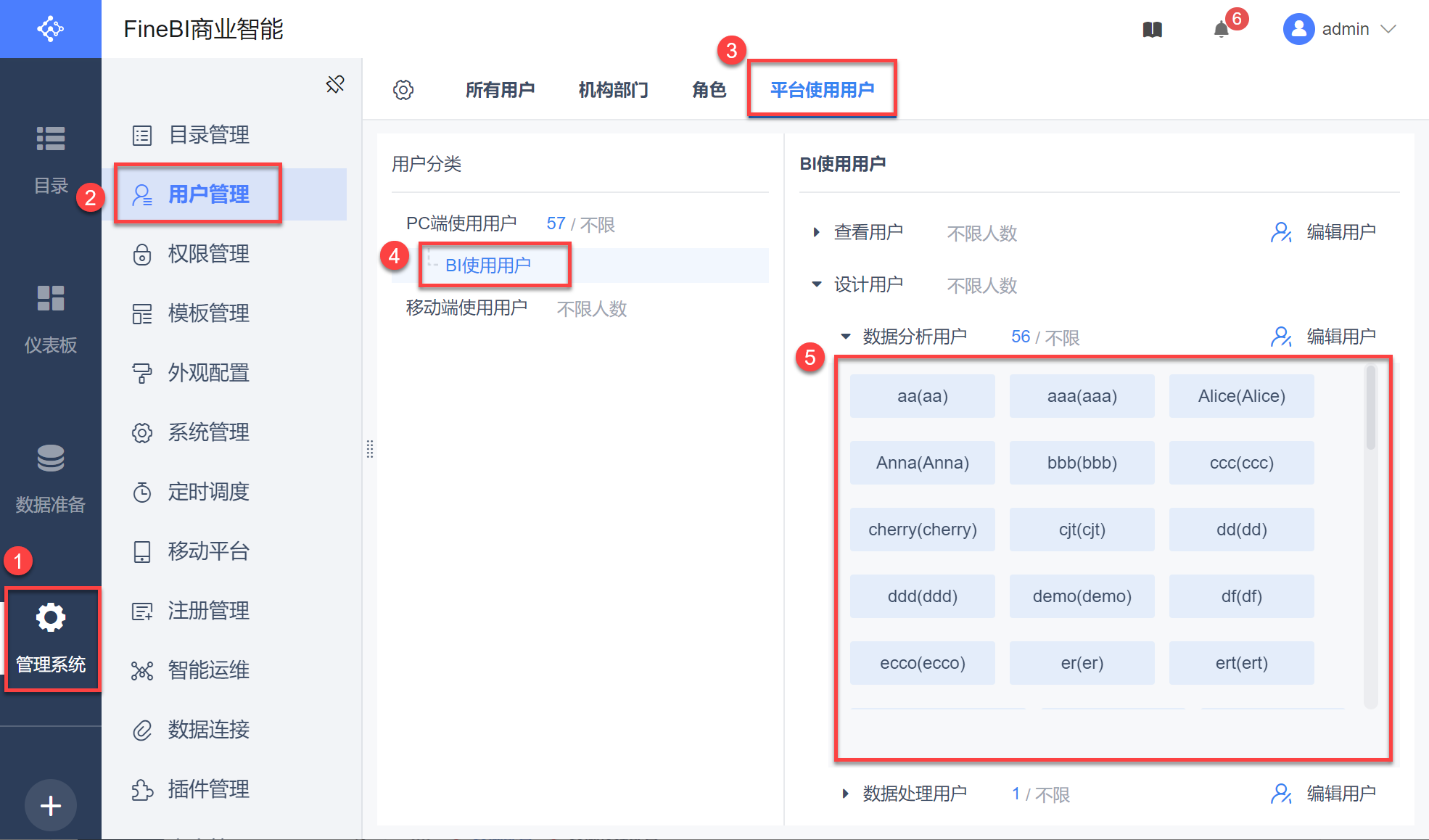Open 管理系统 in left navigation
Screen dimensions: 1429x840
pos(51,637)
